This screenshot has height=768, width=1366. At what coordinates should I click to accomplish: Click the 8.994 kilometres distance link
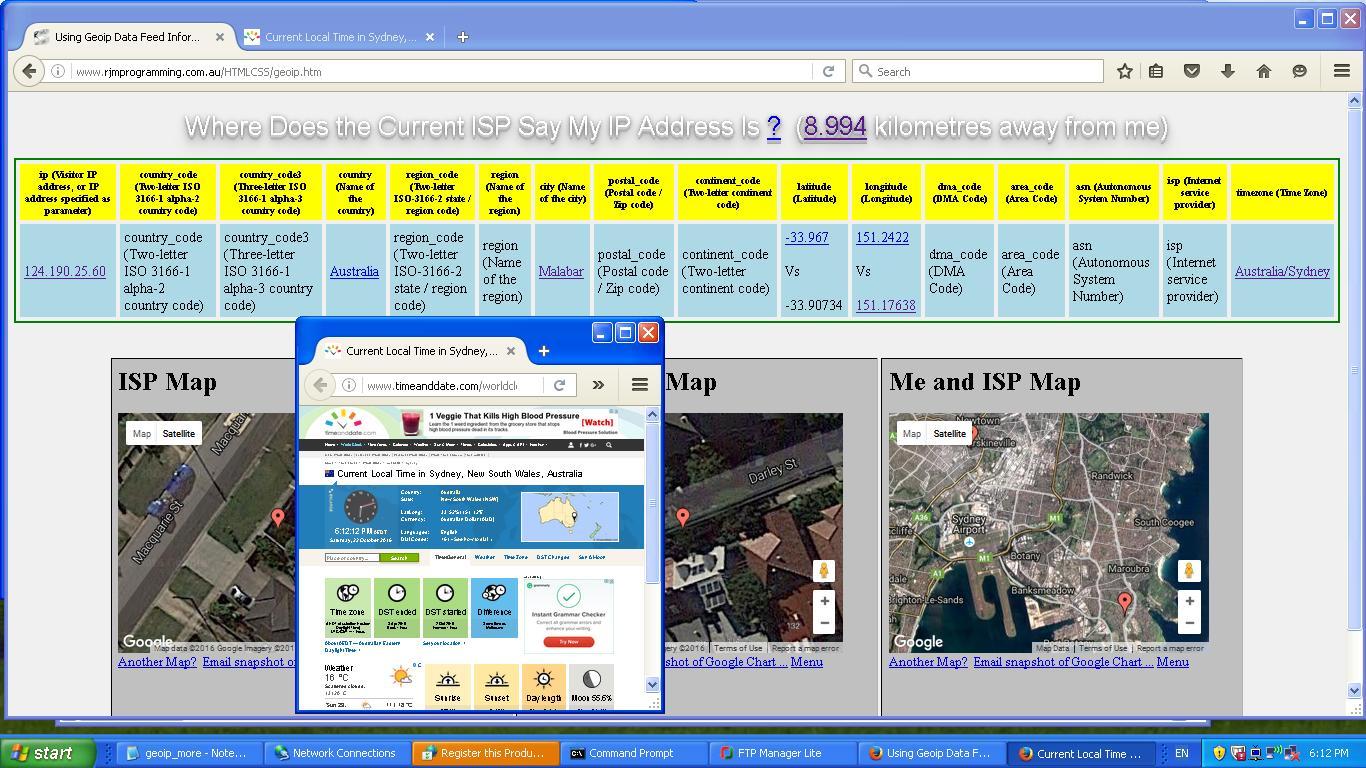[835, 127]
